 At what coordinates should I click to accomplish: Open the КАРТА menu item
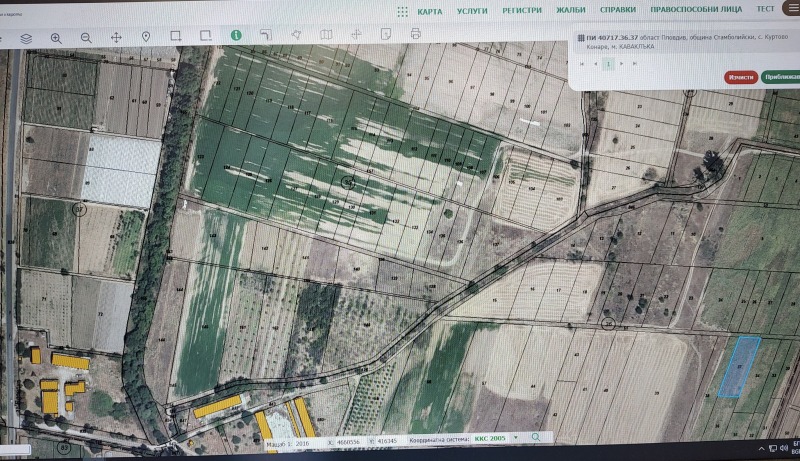point(430,11)
